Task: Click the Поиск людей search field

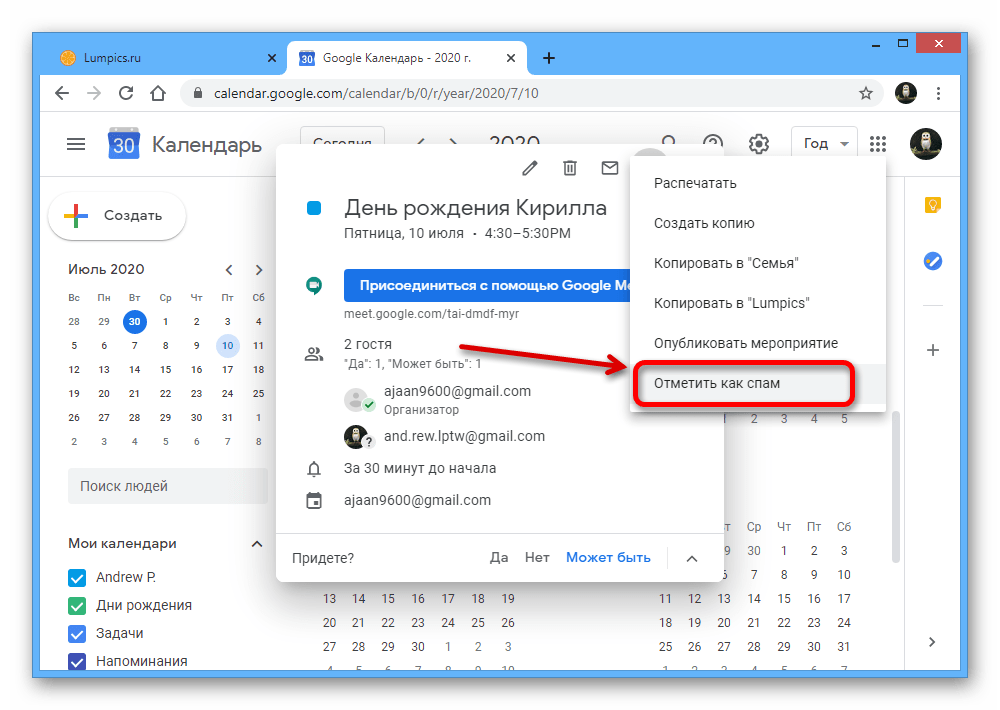Action: click(168, 486)
